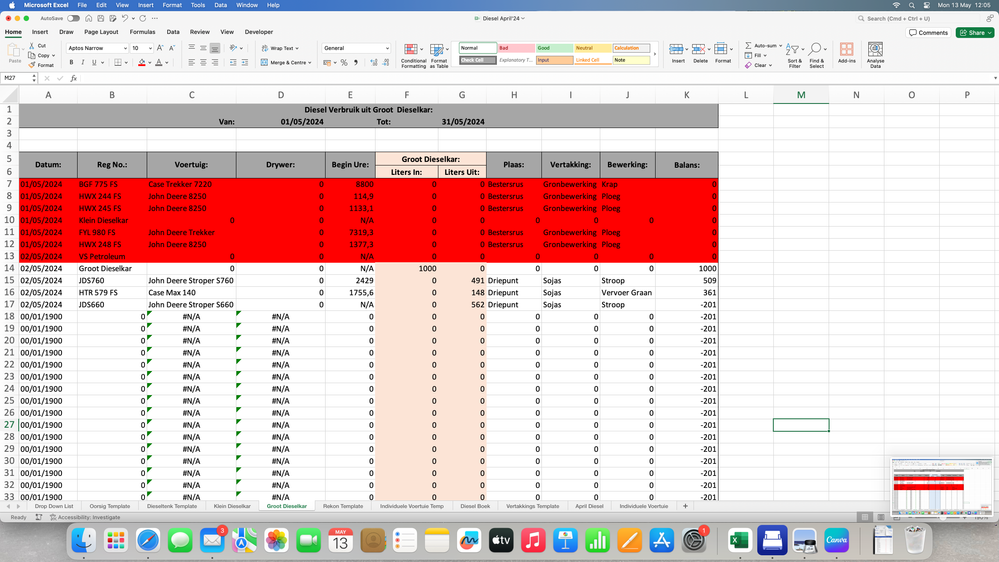
Task: Toggle Align Left text alignment
Action: [191, 62]
